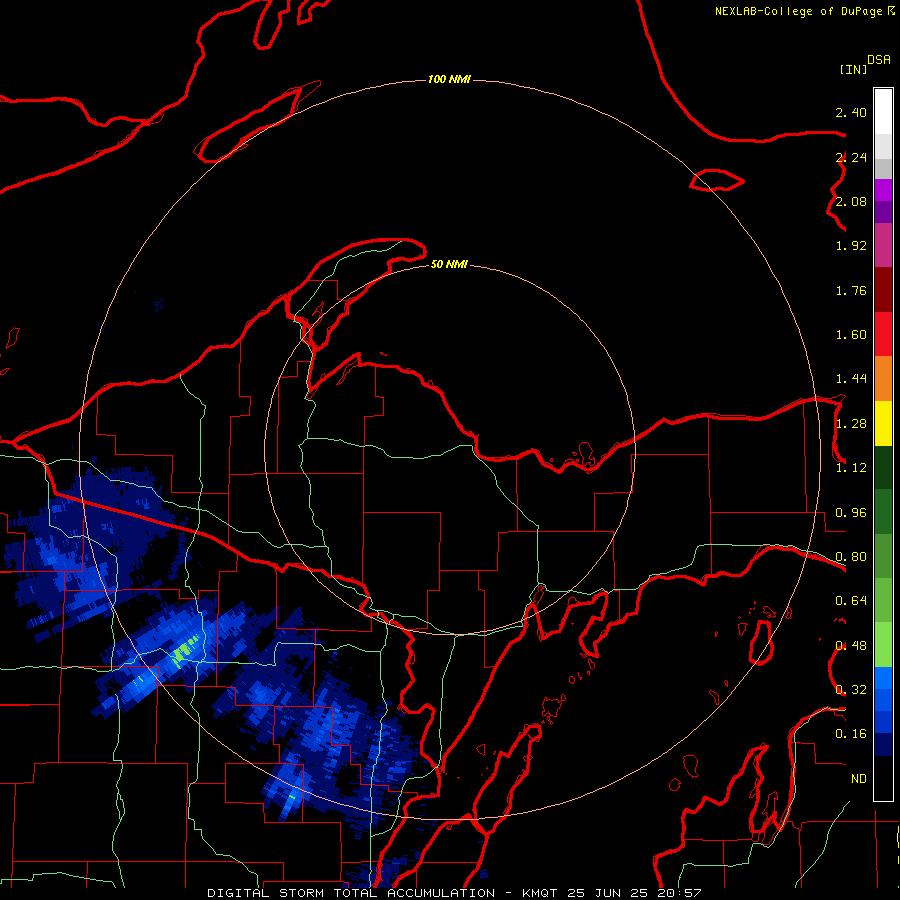Click the DSA product label
This screenshot has height=900, width=900.
click(x=879, y=60)
